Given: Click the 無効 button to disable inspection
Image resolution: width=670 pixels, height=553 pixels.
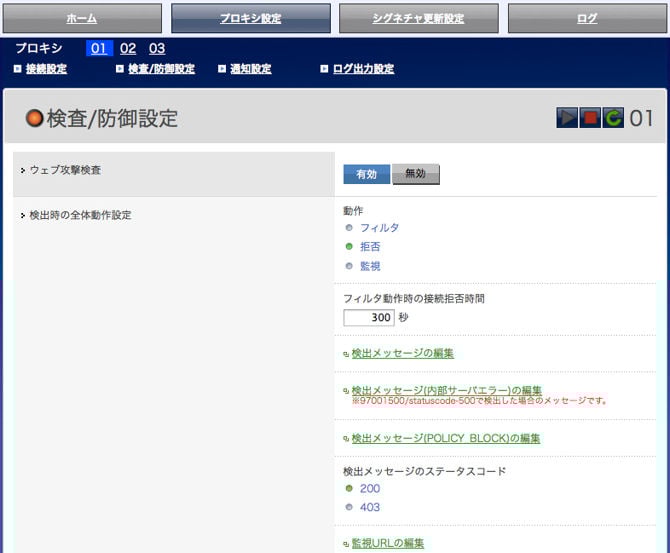Looking at the screenshot, I should coord(415,174).
